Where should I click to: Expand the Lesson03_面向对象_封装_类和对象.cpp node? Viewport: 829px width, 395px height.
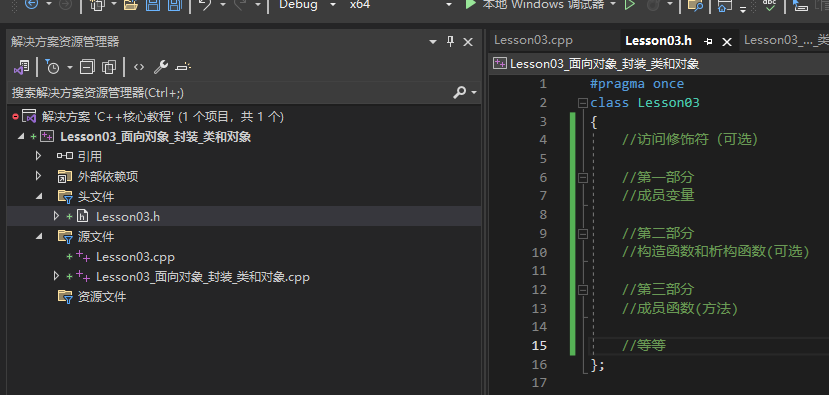pyautogui.click(x=57, y=276)
